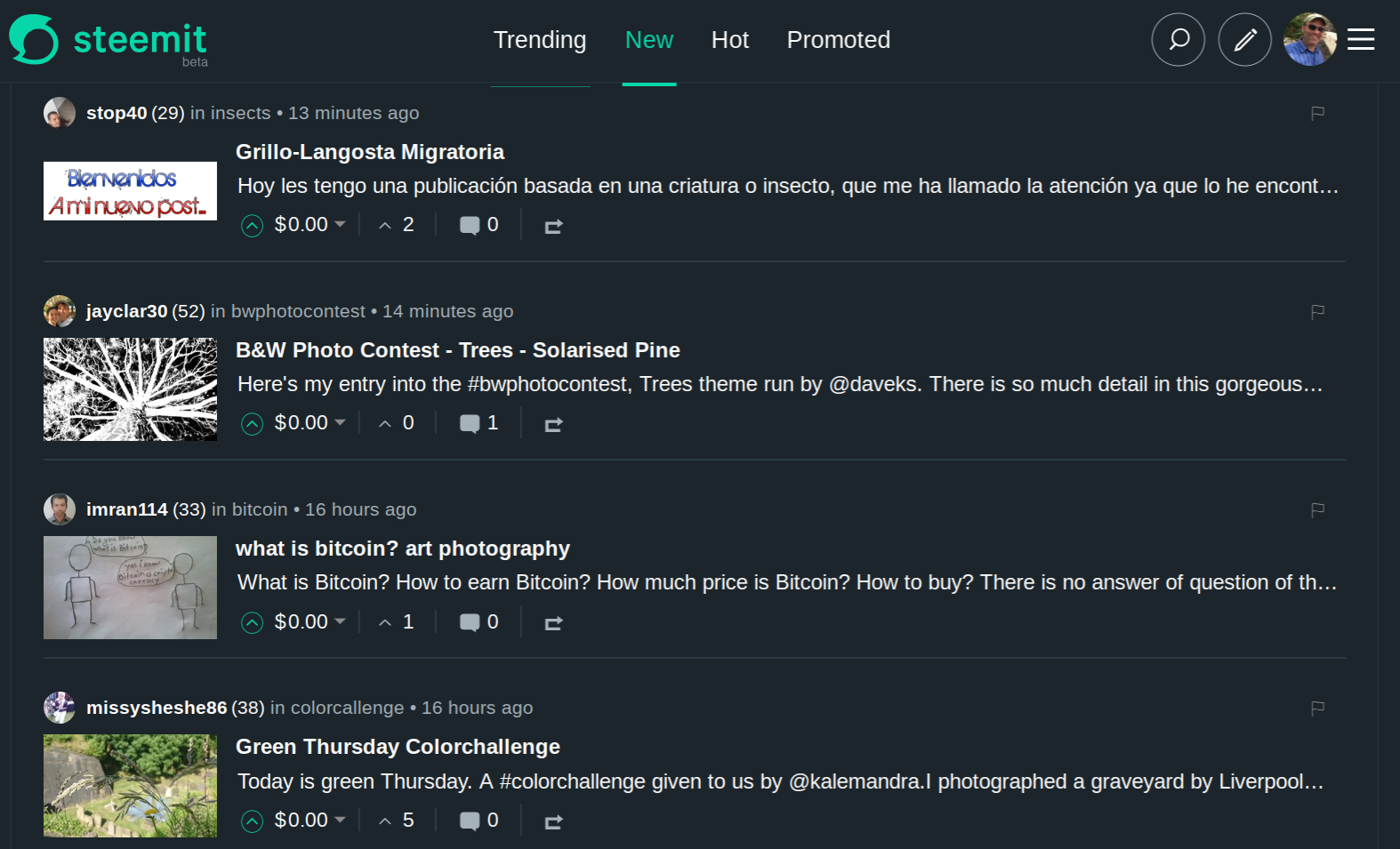Resteem the B&W Photo Contest post
Viewport: 1400px width, 849px height.
click(x=553, y=424)
